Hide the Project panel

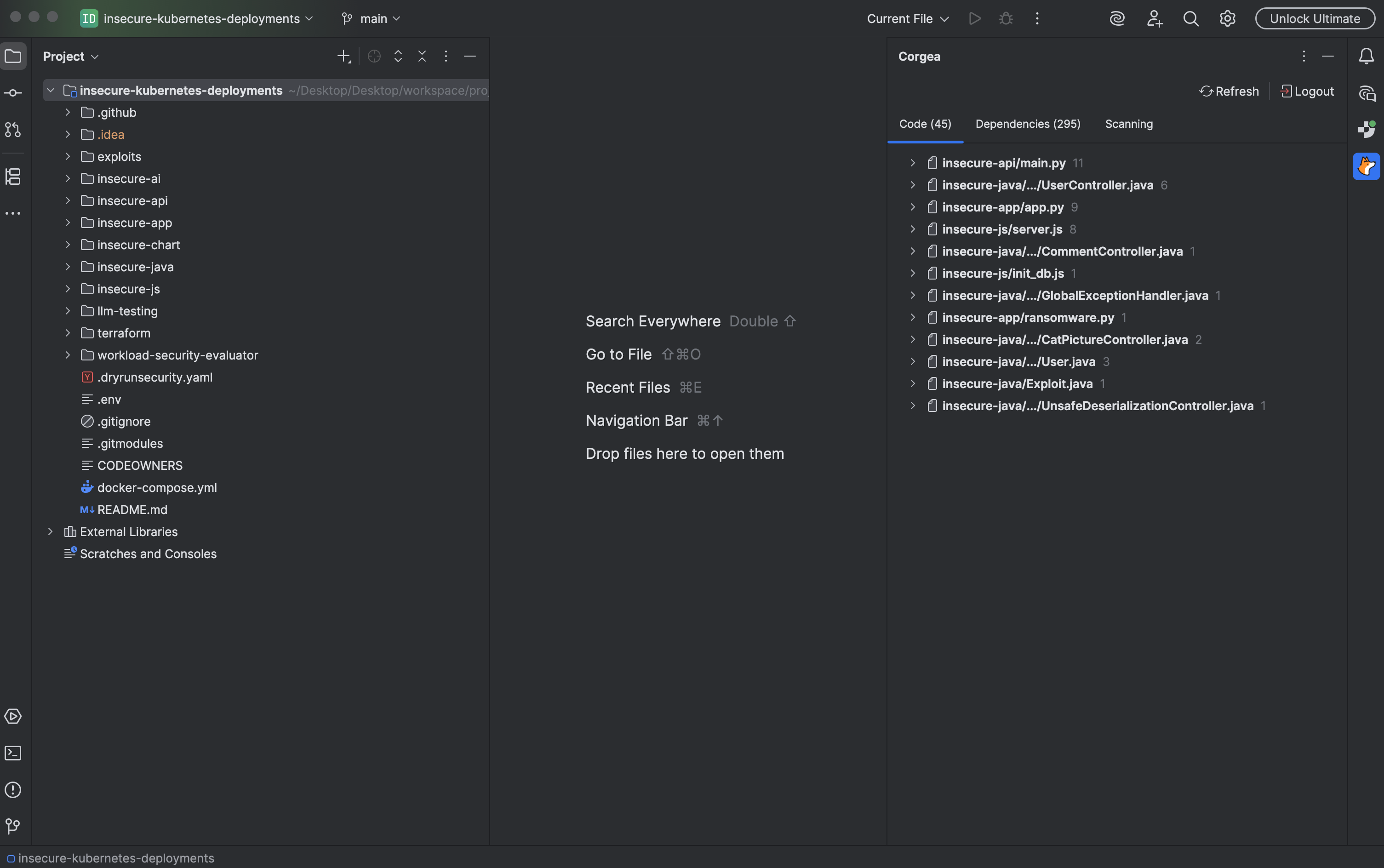[470, 56]
